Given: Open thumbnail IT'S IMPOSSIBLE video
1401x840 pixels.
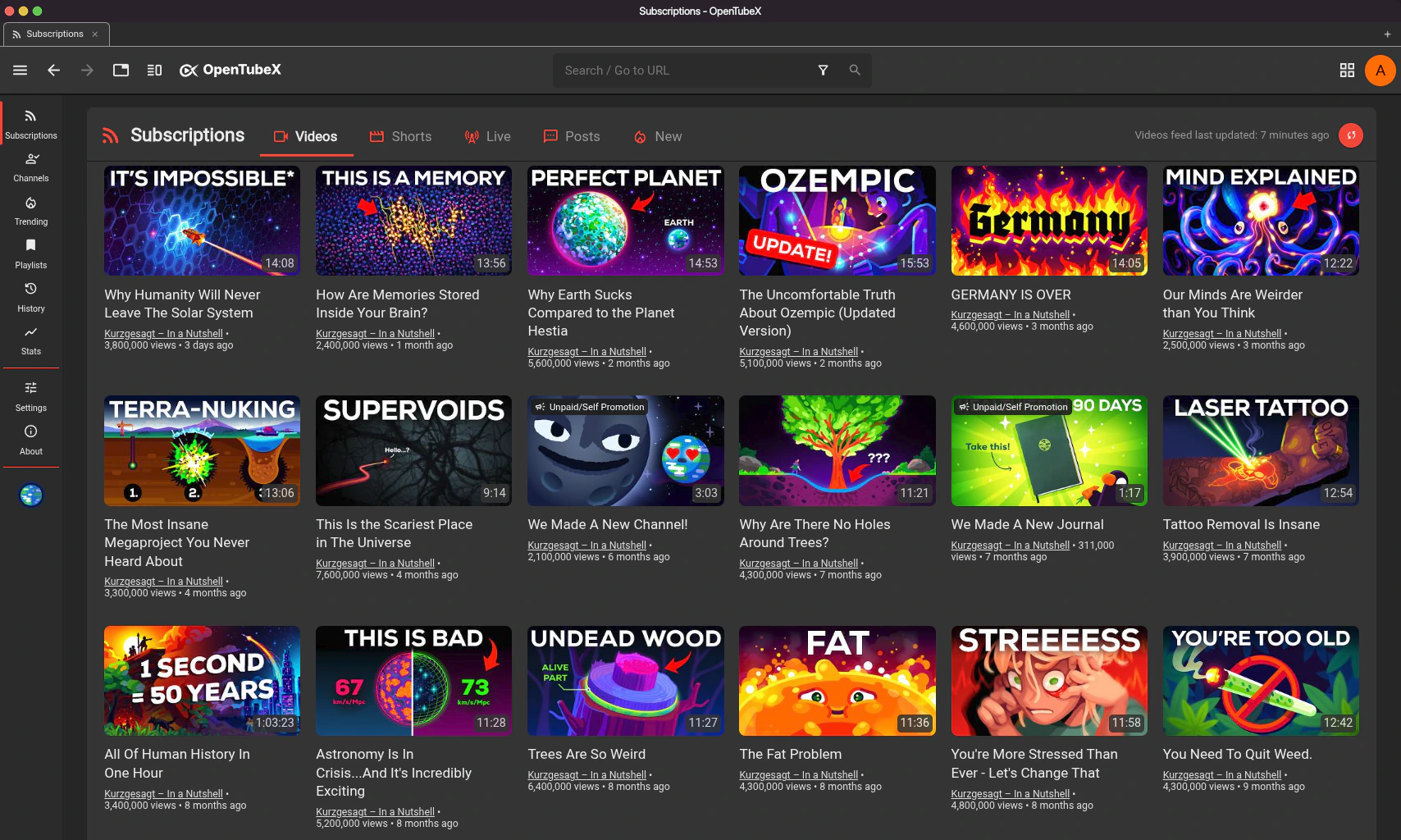Looking at the screenshot, I should 202,221.
